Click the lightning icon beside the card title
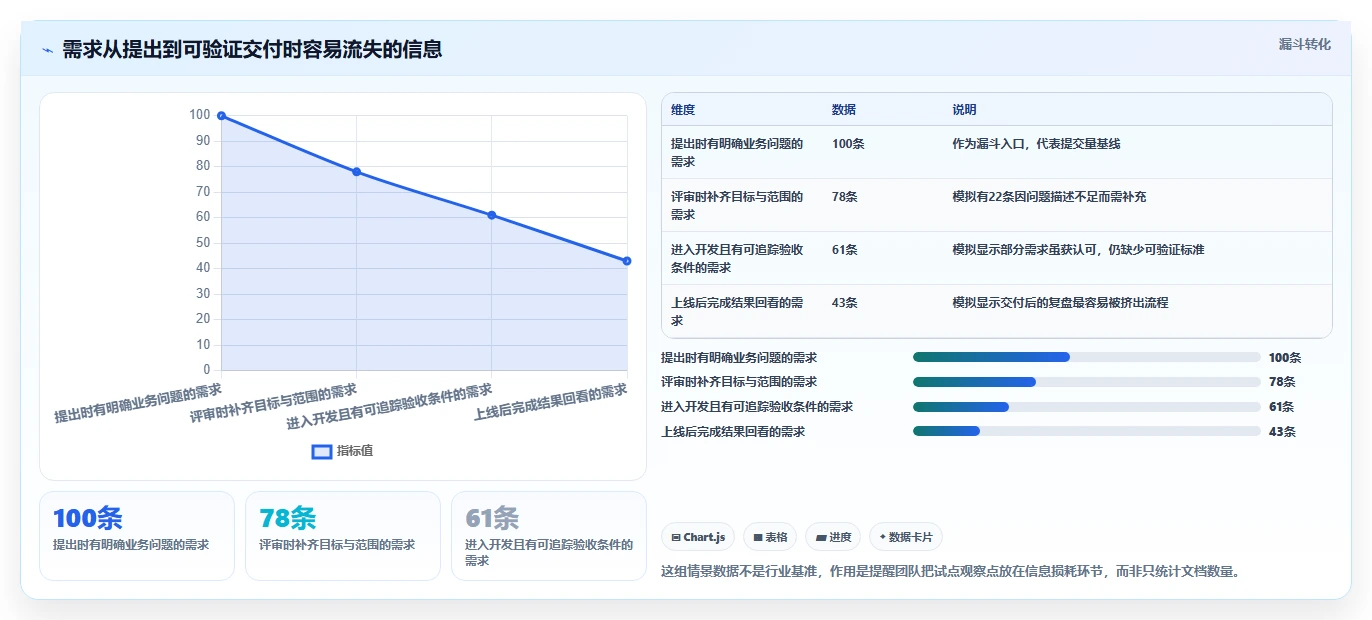1372x620 pixels. pos(48,50)
